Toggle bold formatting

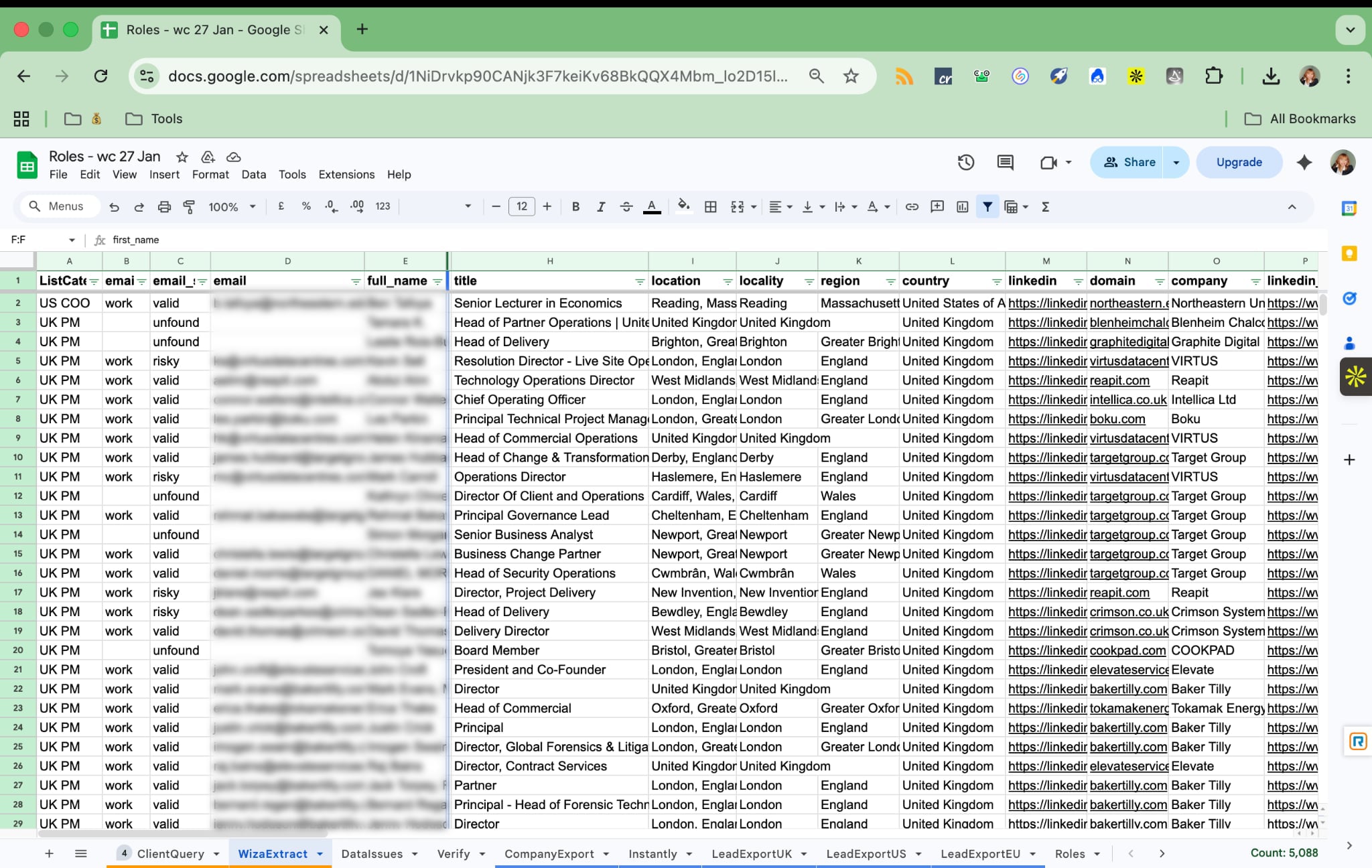[x=575, y=207]
